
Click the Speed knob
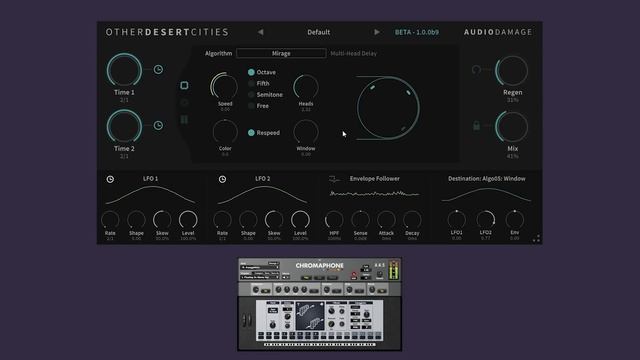tap(224, 86)
